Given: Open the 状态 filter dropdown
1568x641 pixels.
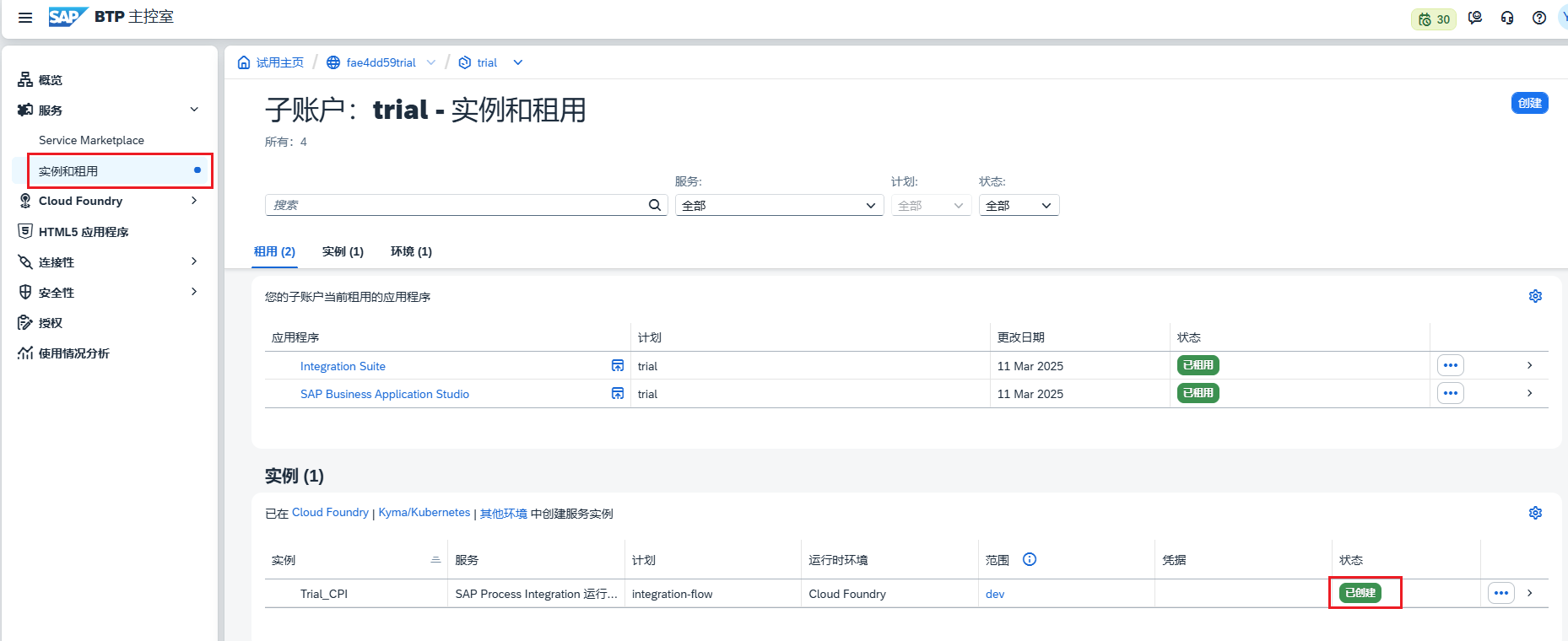Looking at the screenshot, I should pyautogui.click(x=1019, y=205).
